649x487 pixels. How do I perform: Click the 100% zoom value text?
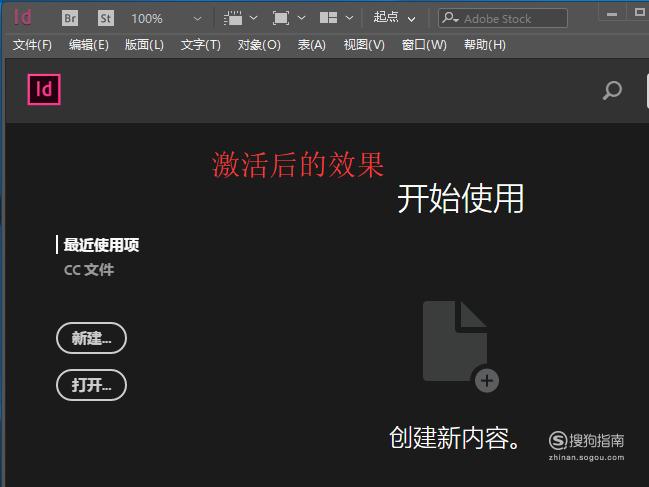[147, 19]
